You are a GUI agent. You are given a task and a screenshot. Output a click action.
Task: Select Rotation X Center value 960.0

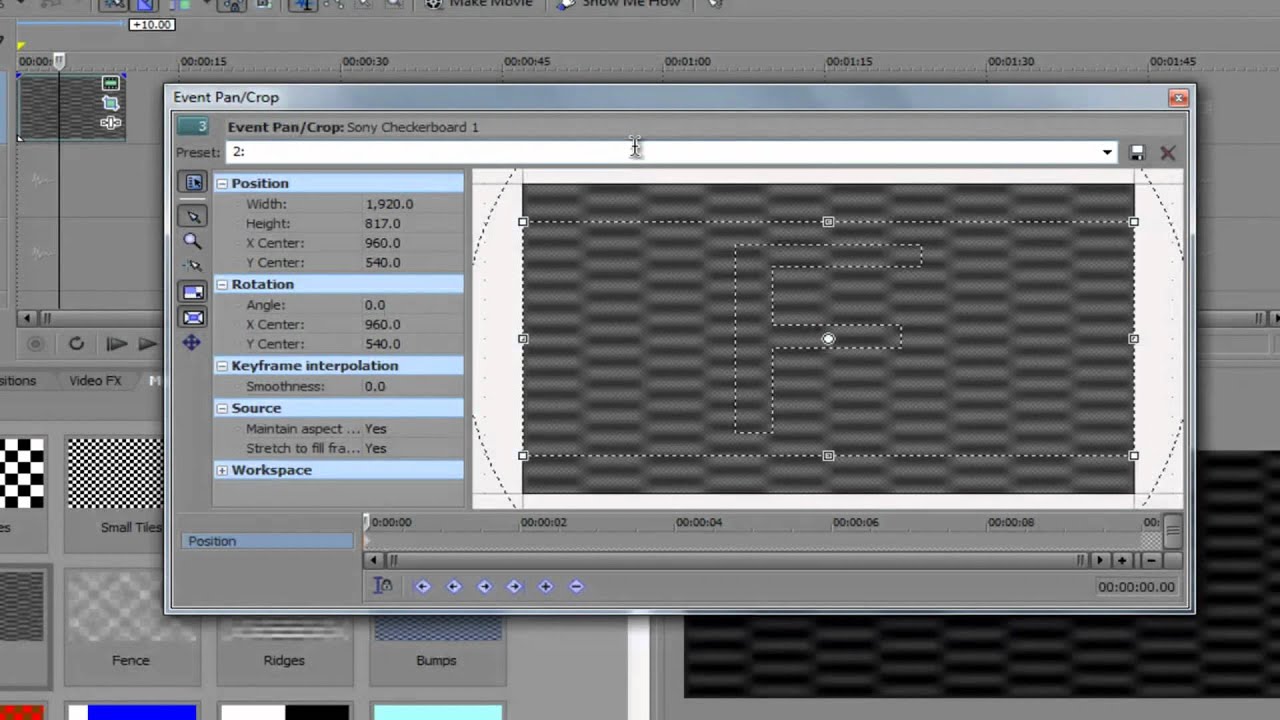382,325
